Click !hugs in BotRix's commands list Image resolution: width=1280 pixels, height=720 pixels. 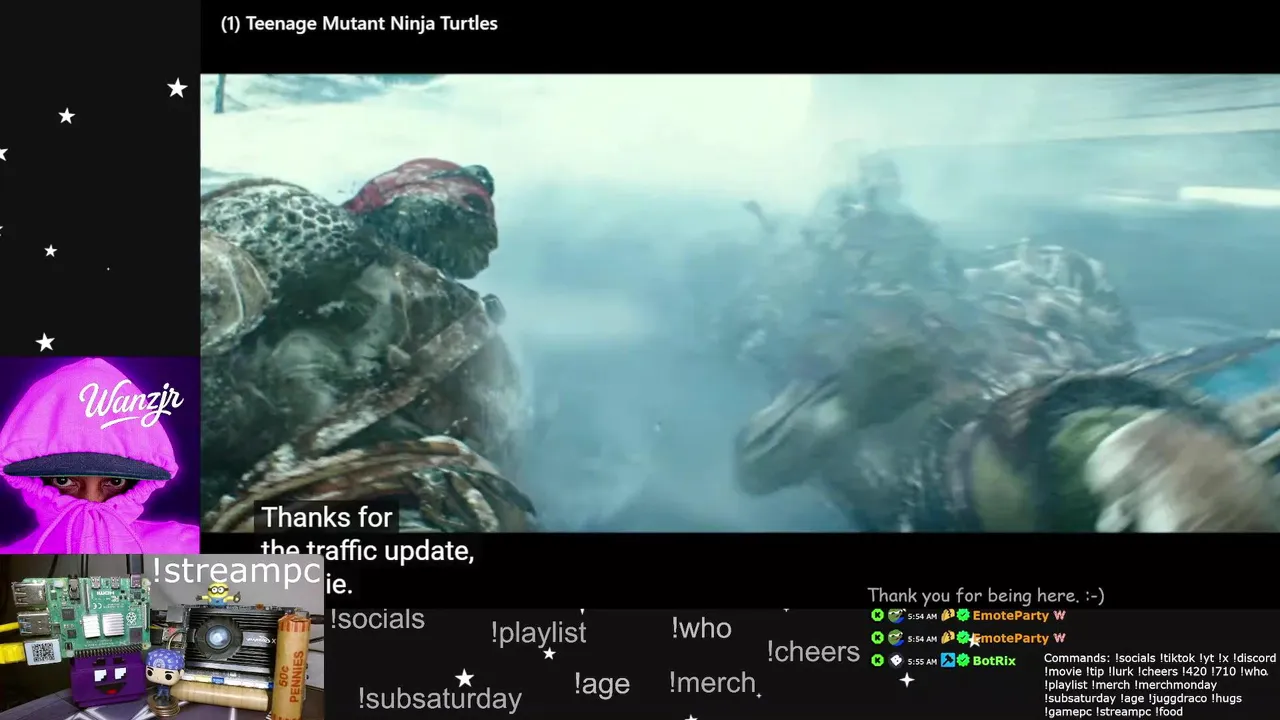(1226, 698)
